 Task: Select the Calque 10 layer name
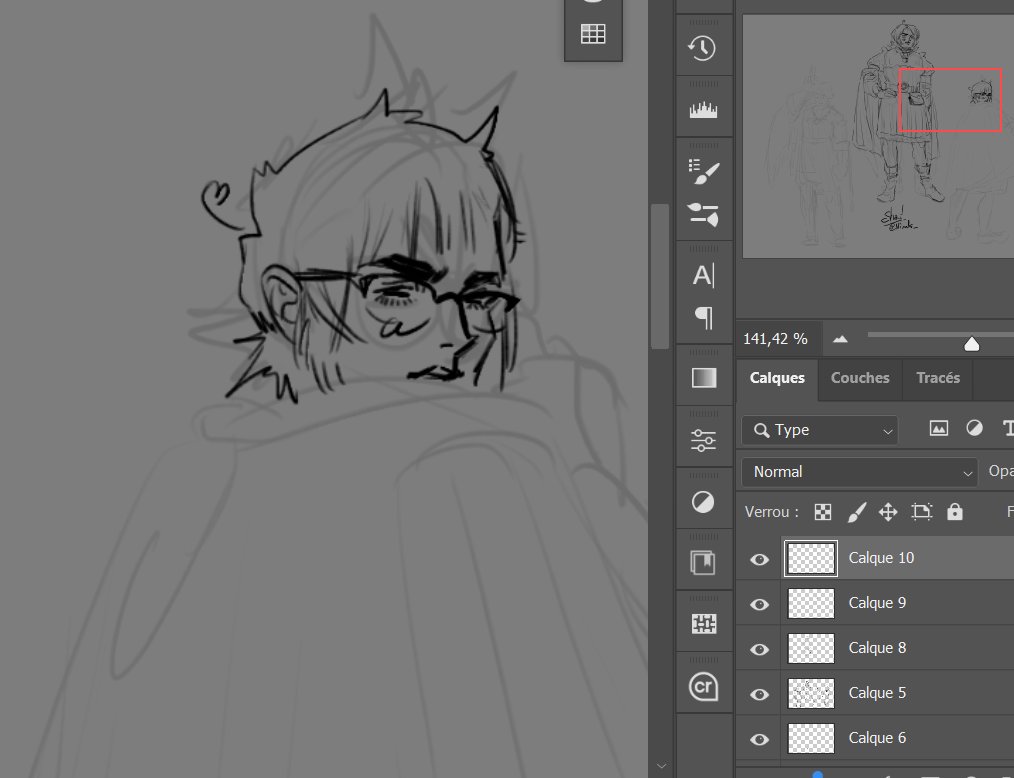click(881, 557)
